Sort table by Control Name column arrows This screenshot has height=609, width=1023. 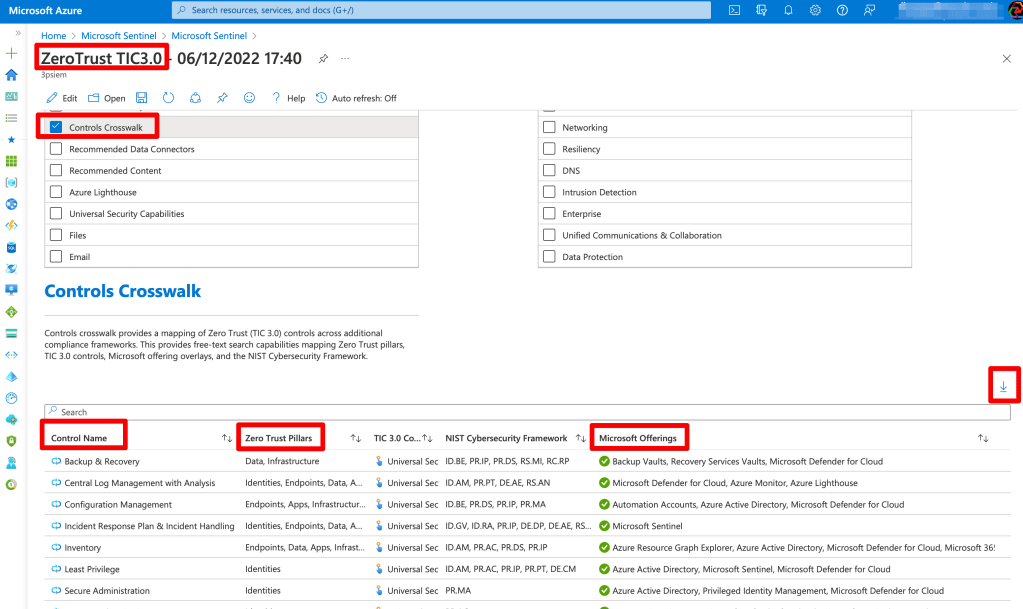coord(226,438)
